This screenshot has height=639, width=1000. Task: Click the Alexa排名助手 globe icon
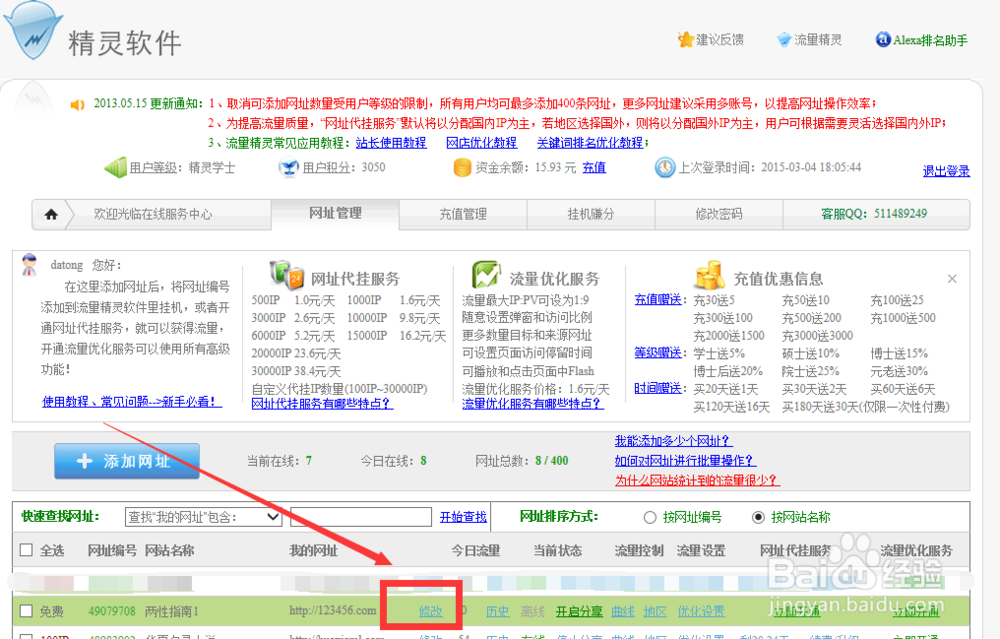point(881,40)
